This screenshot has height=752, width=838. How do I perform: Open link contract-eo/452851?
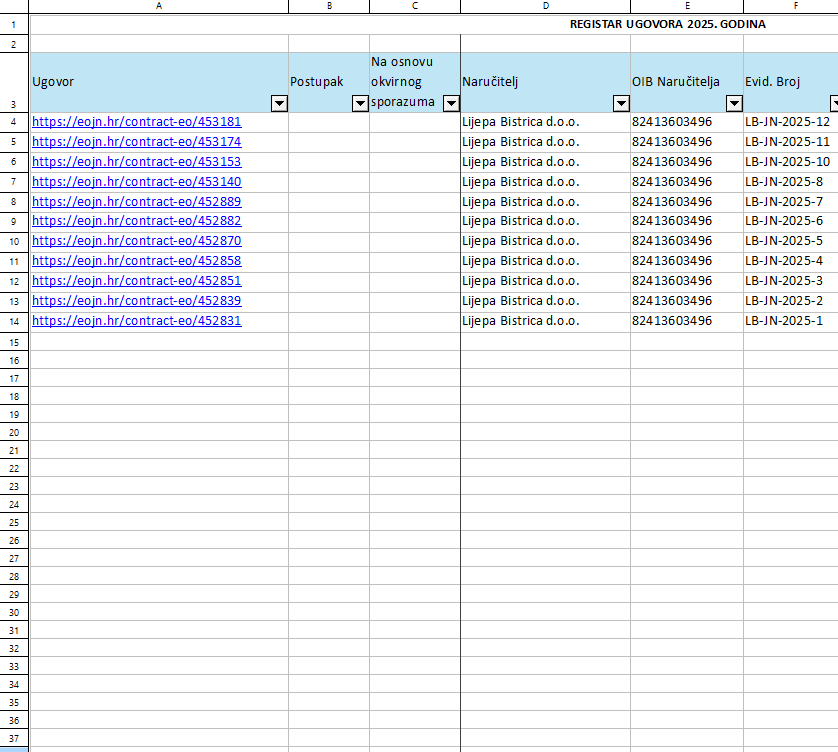point(137,281)
